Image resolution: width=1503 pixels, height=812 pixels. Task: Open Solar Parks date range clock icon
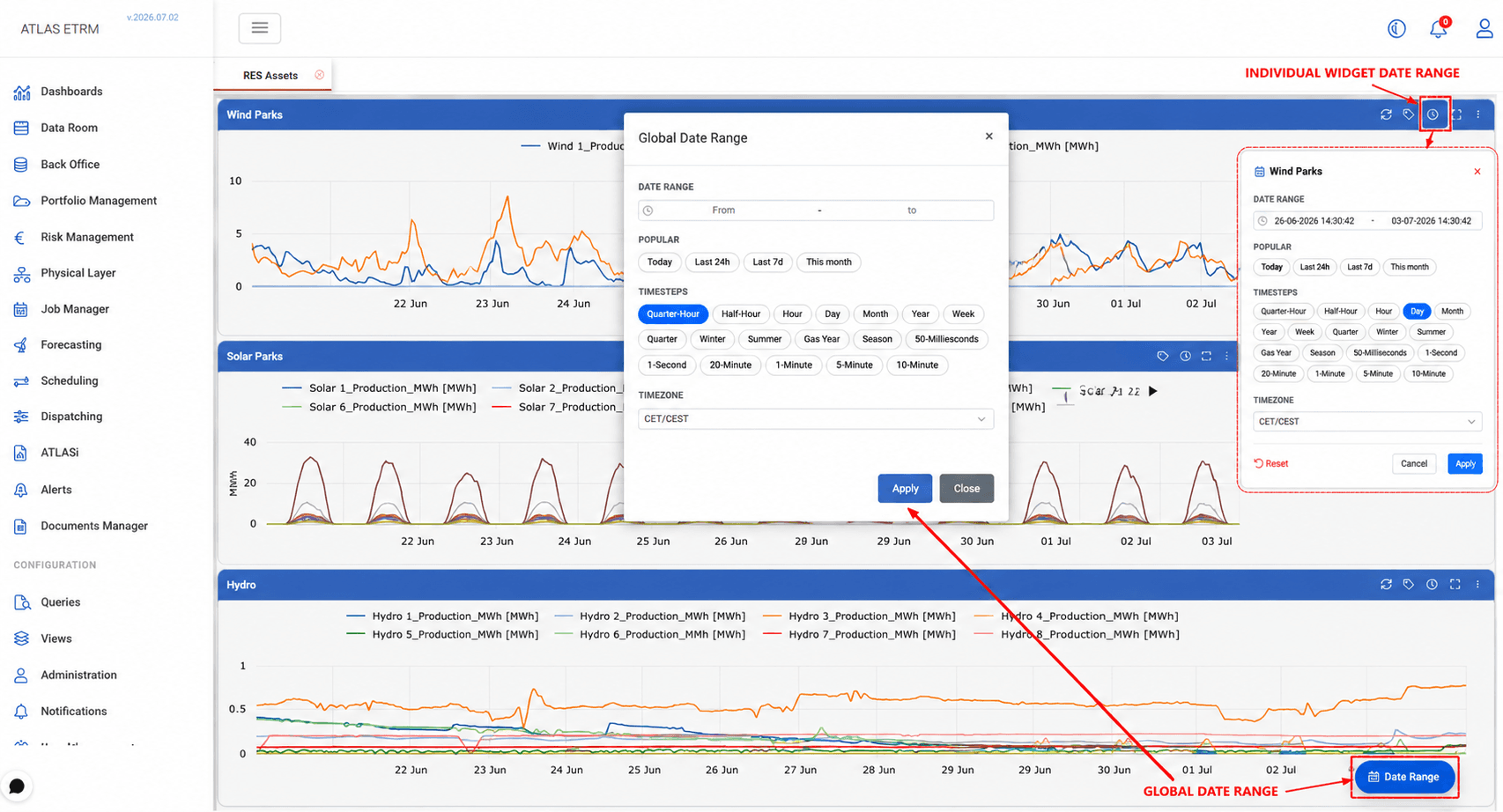(x=1185, y=357)
